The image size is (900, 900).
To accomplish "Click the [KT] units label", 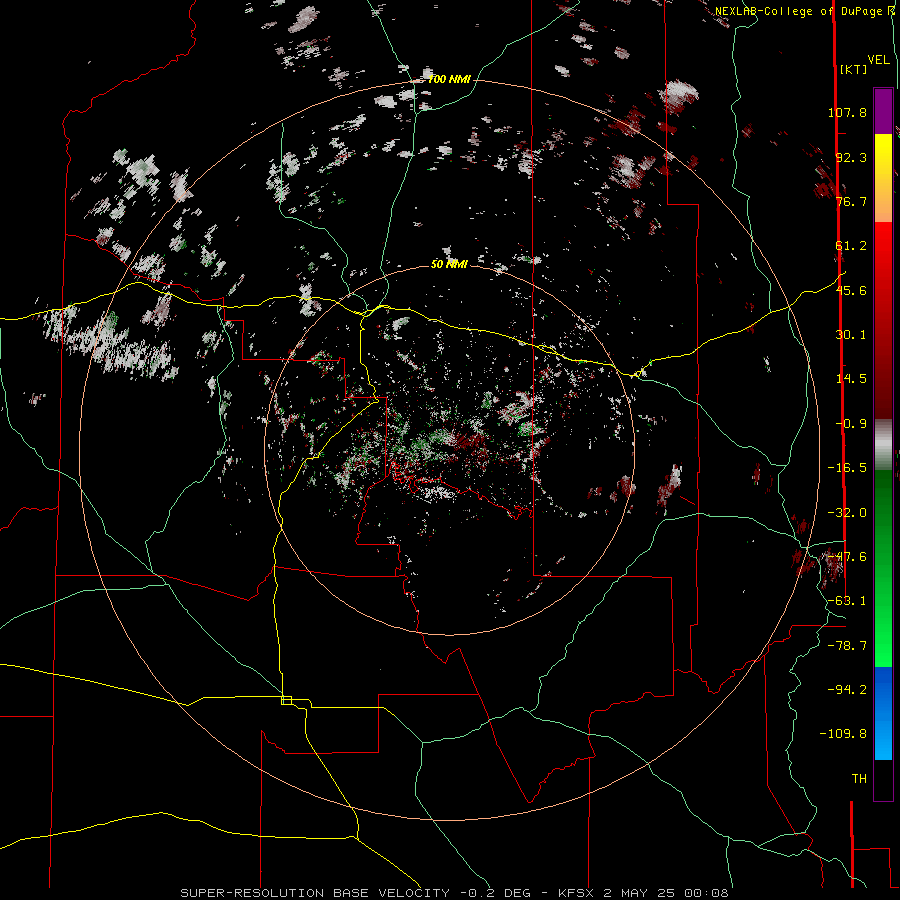I will pos(853,69).
